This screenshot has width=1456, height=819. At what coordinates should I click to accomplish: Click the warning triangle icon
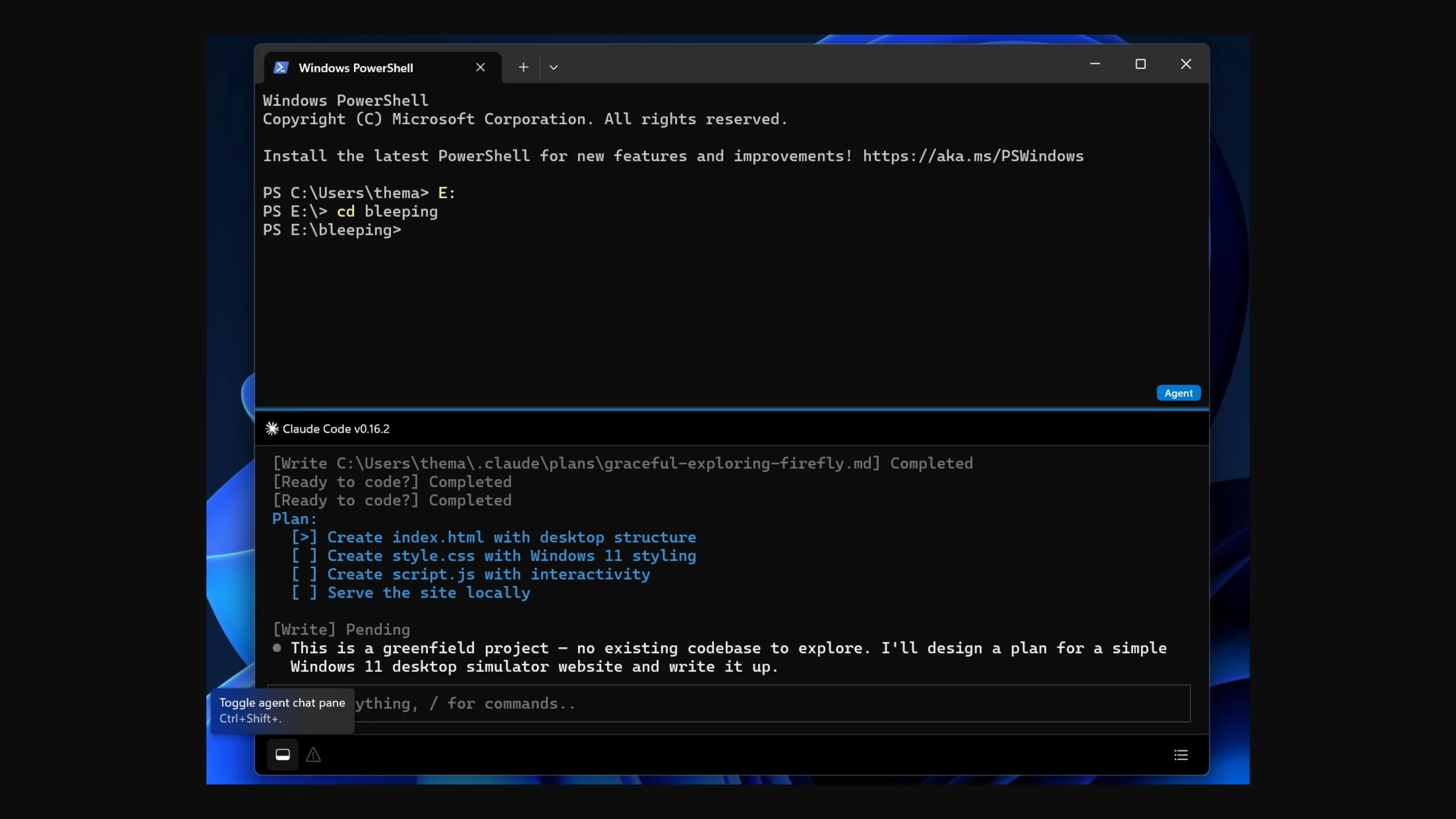[313, 755]
